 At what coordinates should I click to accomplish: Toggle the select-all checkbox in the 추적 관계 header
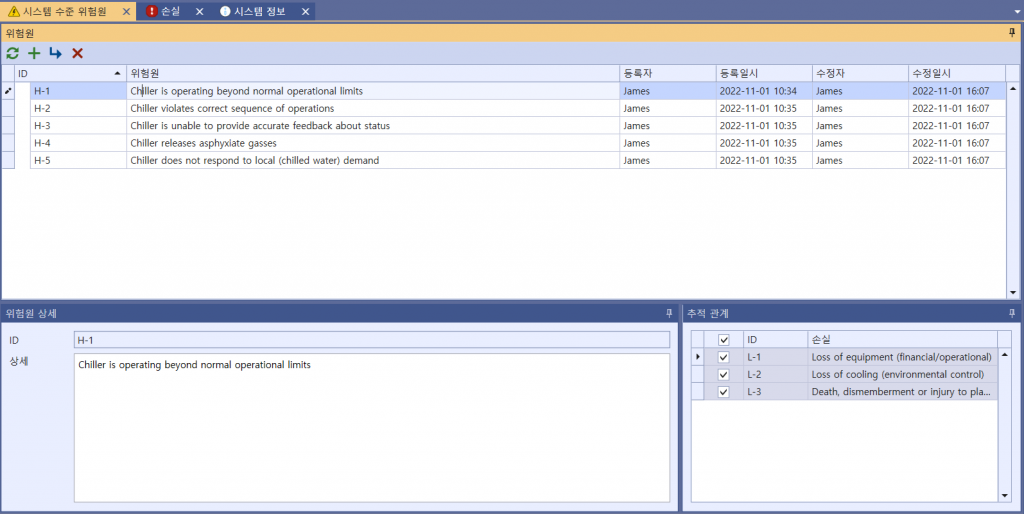724,340
